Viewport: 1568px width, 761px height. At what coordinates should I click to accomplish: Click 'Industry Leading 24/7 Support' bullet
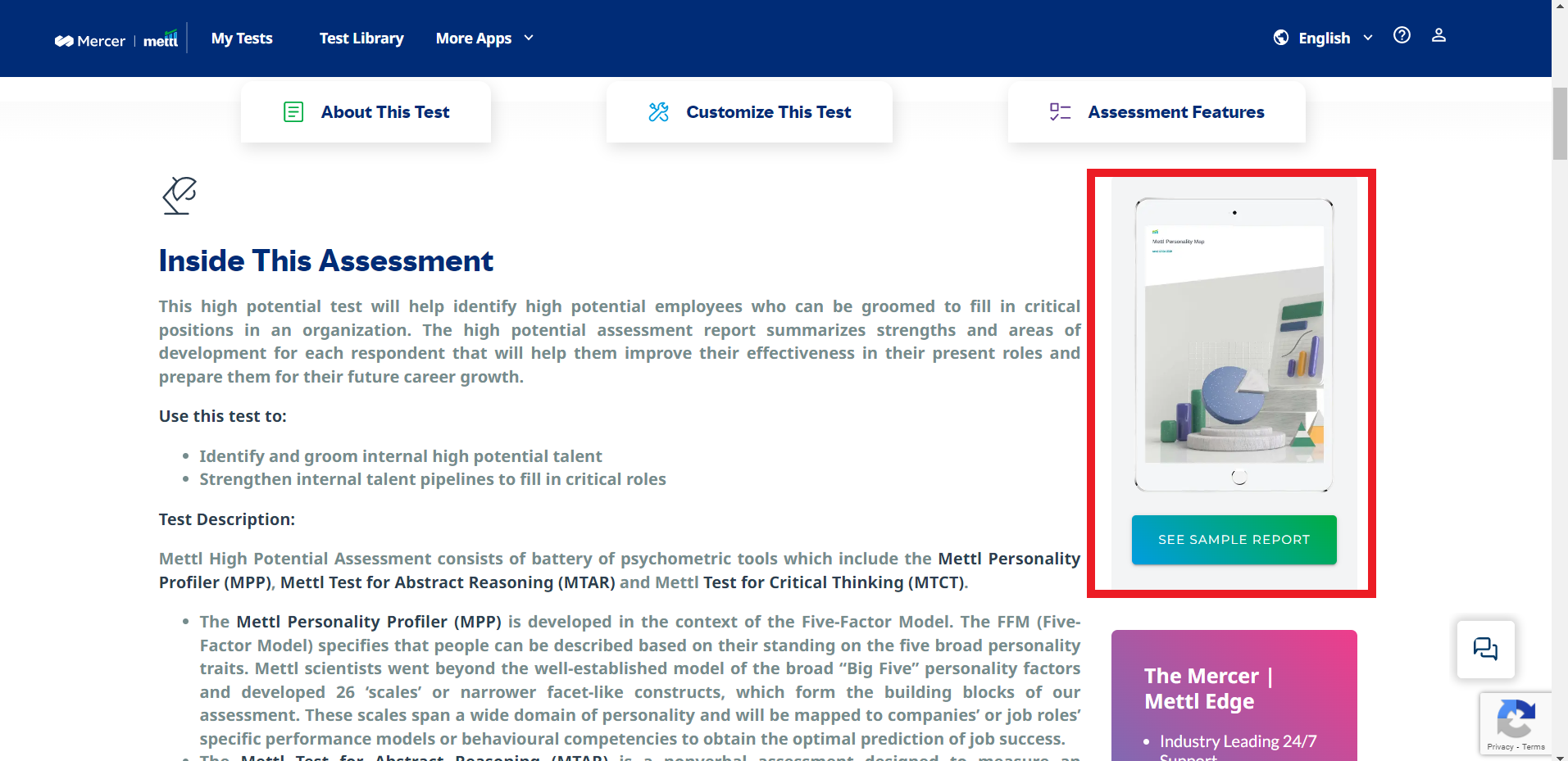pos(1238,747)
